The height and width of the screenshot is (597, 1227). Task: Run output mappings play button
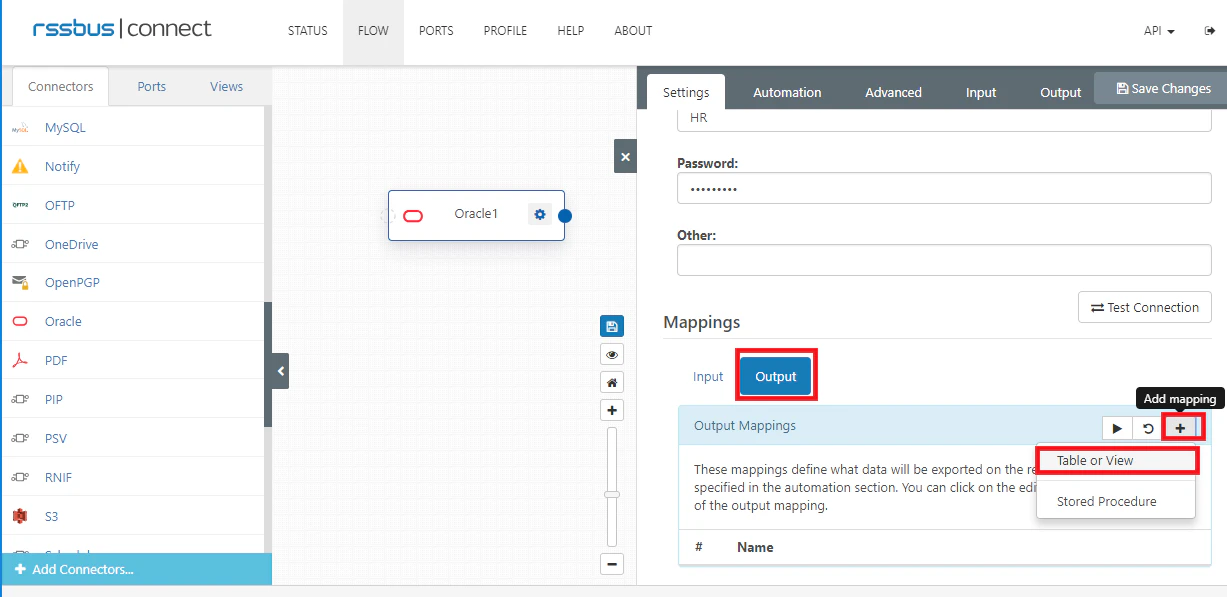point(1117,428)
